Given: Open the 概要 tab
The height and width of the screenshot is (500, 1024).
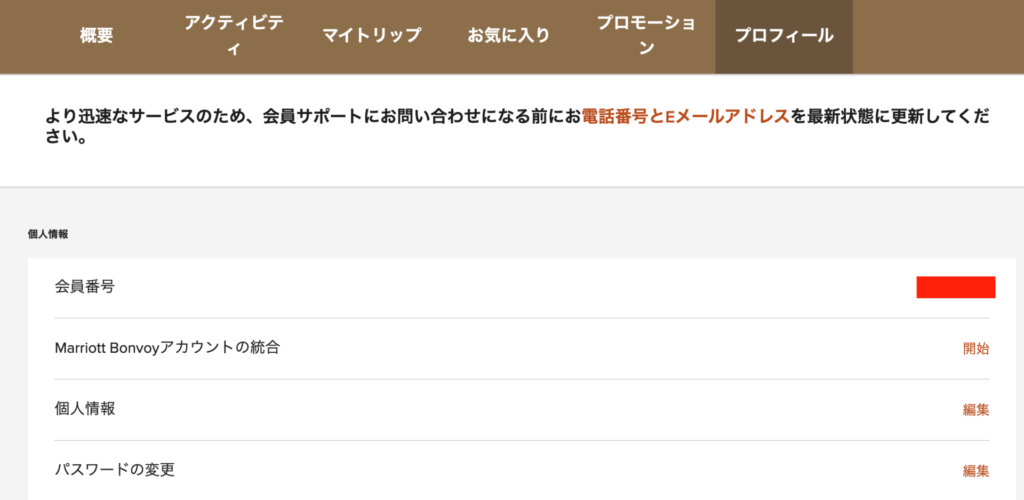Looking at the screenshot, I should (97, 36).
